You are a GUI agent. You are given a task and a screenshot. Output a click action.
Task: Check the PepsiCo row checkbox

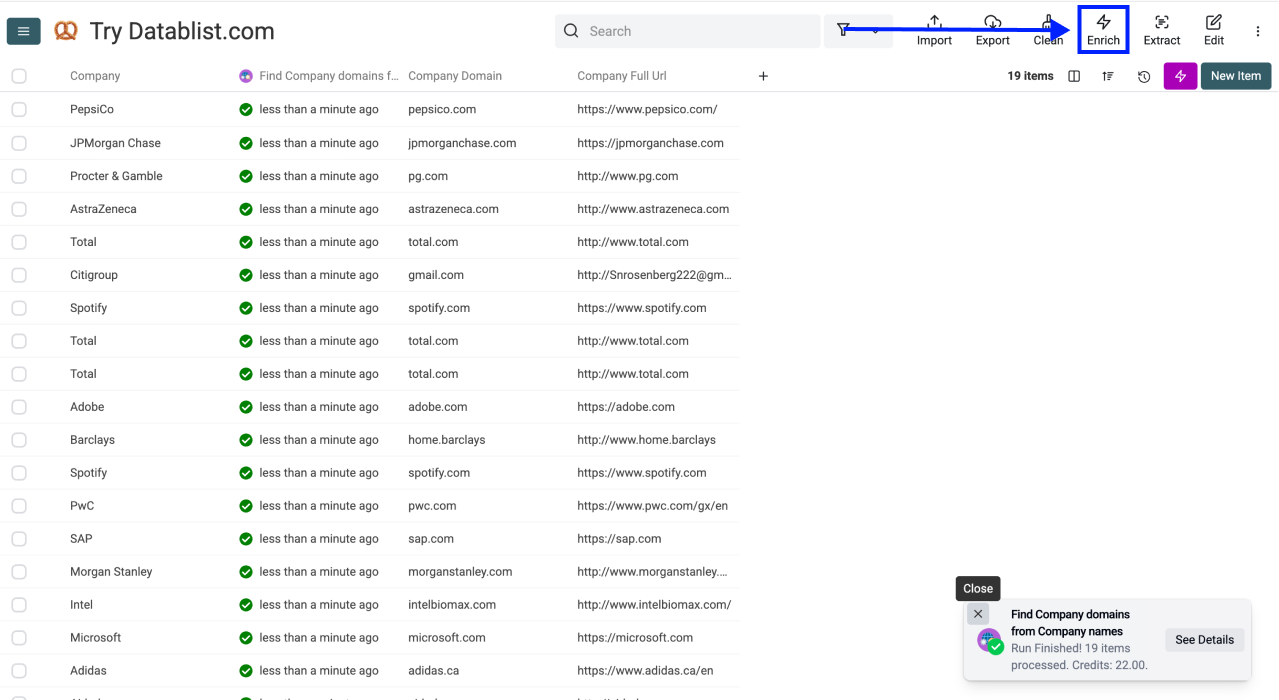pos(19,109)
